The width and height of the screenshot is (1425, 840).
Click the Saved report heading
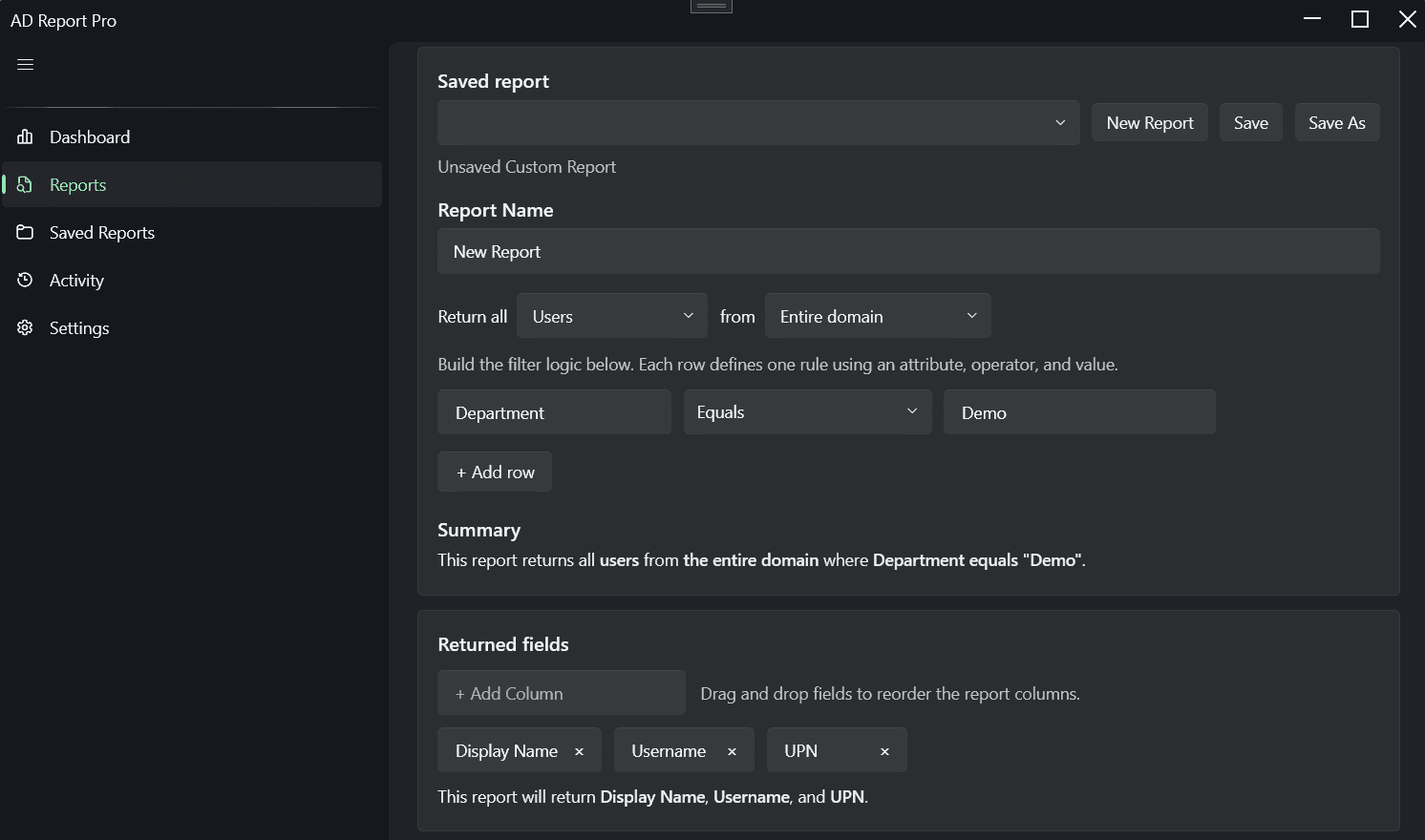click(493, 81)
